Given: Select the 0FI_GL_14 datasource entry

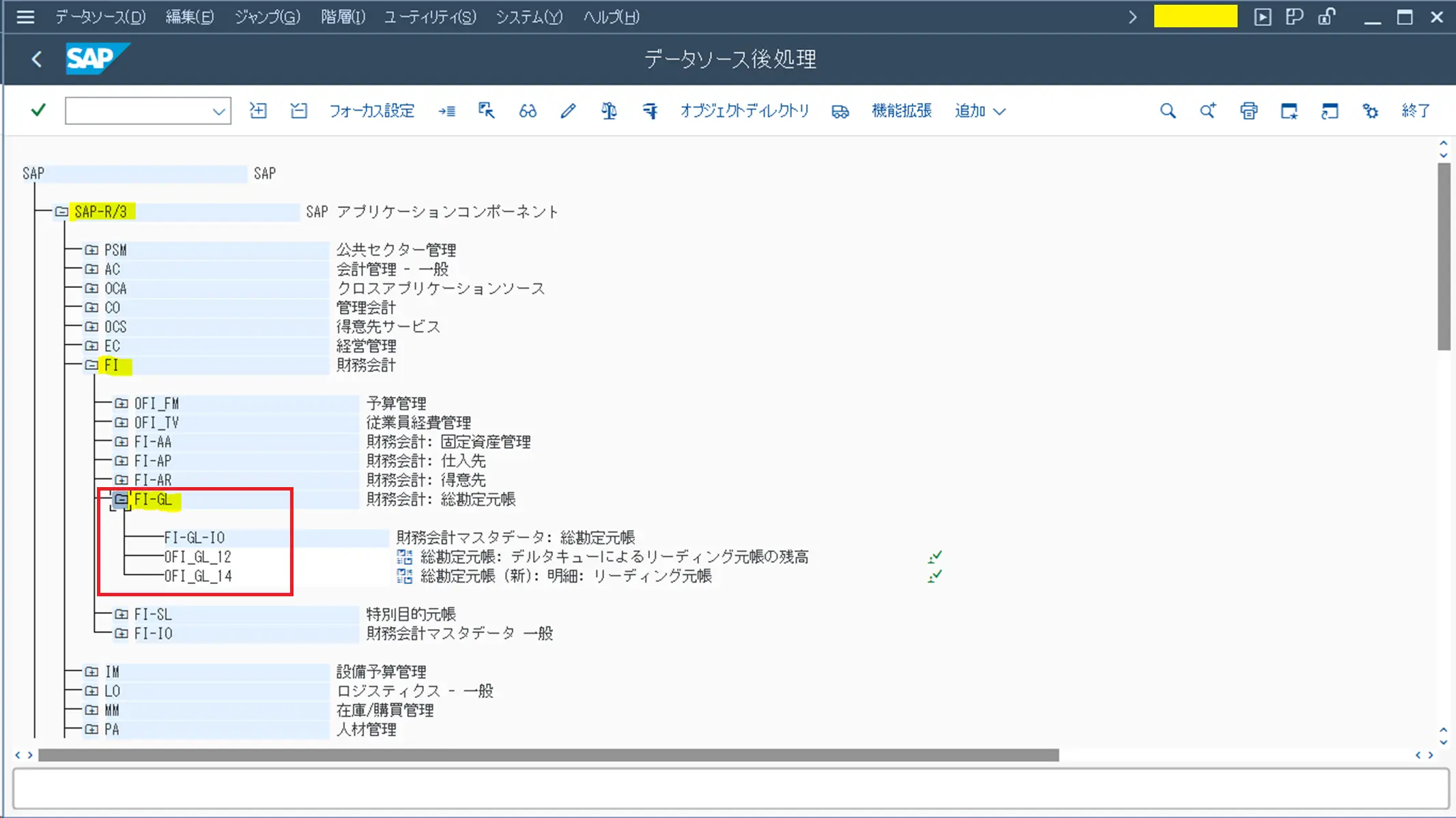Looking at the screenshot, I should click(198, 576).
